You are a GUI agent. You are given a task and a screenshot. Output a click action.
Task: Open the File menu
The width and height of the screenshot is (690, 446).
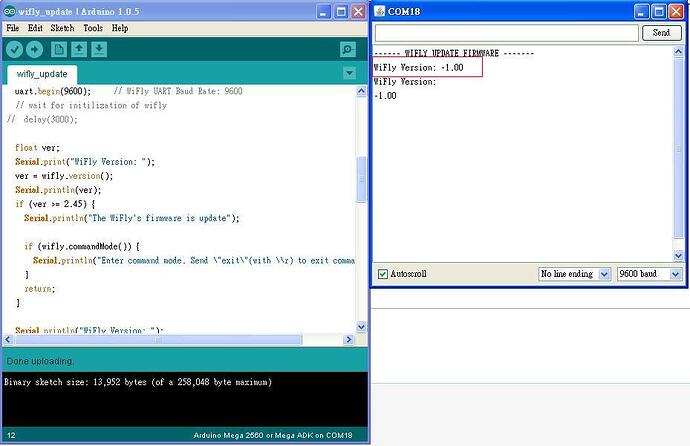click(x=12, y=28)
